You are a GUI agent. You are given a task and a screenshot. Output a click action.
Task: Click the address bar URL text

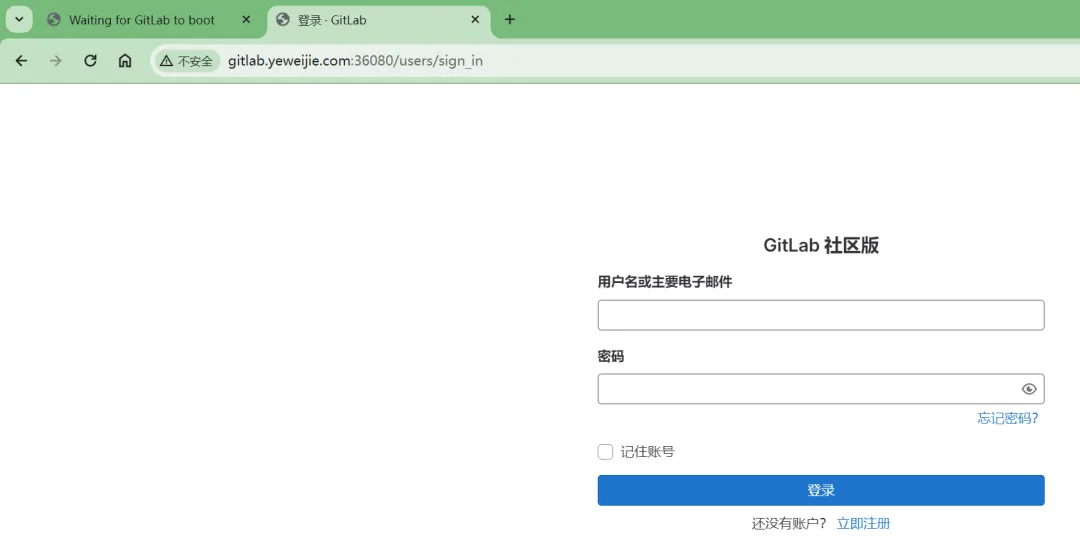(x=355, y=61)
